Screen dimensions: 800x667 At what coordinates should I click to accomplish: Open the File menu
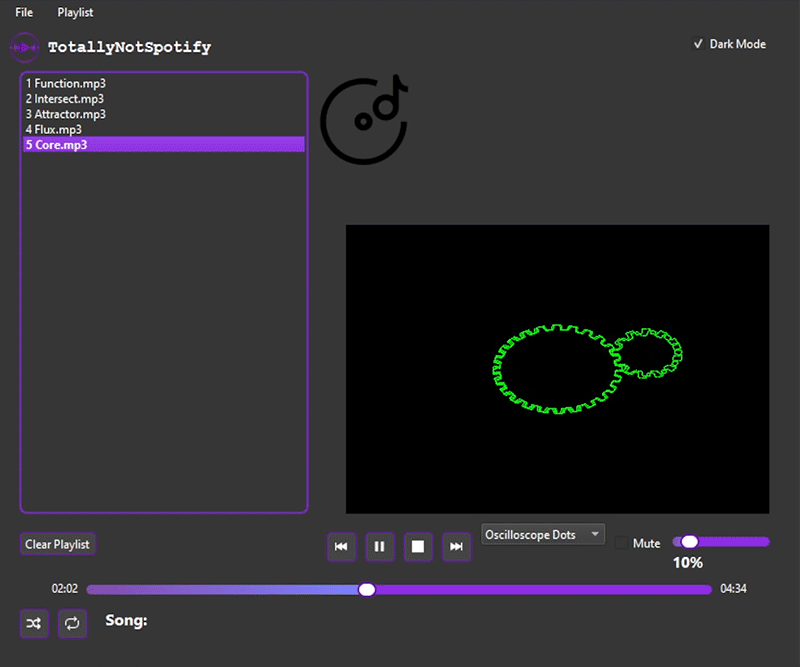pyautogui.click(x=23, y=12)
